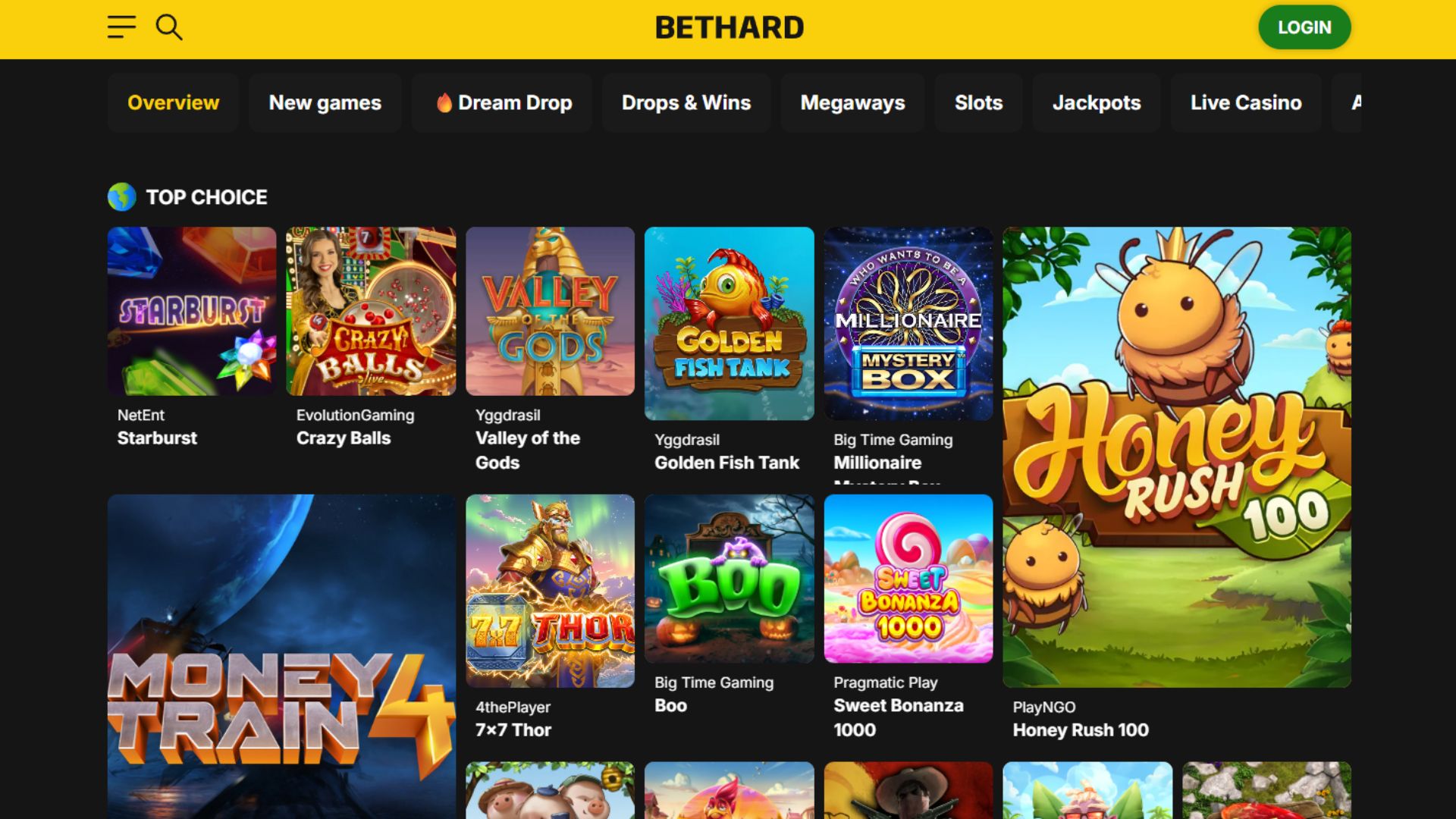Open the Money Train 4 tile

click(x=282, y=657)
